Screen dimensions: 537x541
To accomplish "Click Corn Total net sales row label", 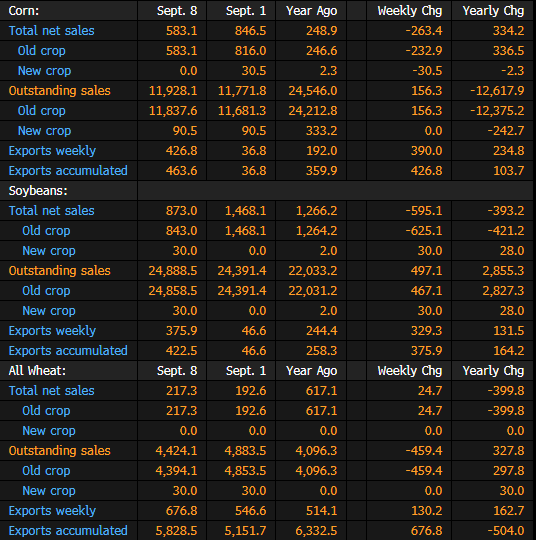I will [51, 31].
